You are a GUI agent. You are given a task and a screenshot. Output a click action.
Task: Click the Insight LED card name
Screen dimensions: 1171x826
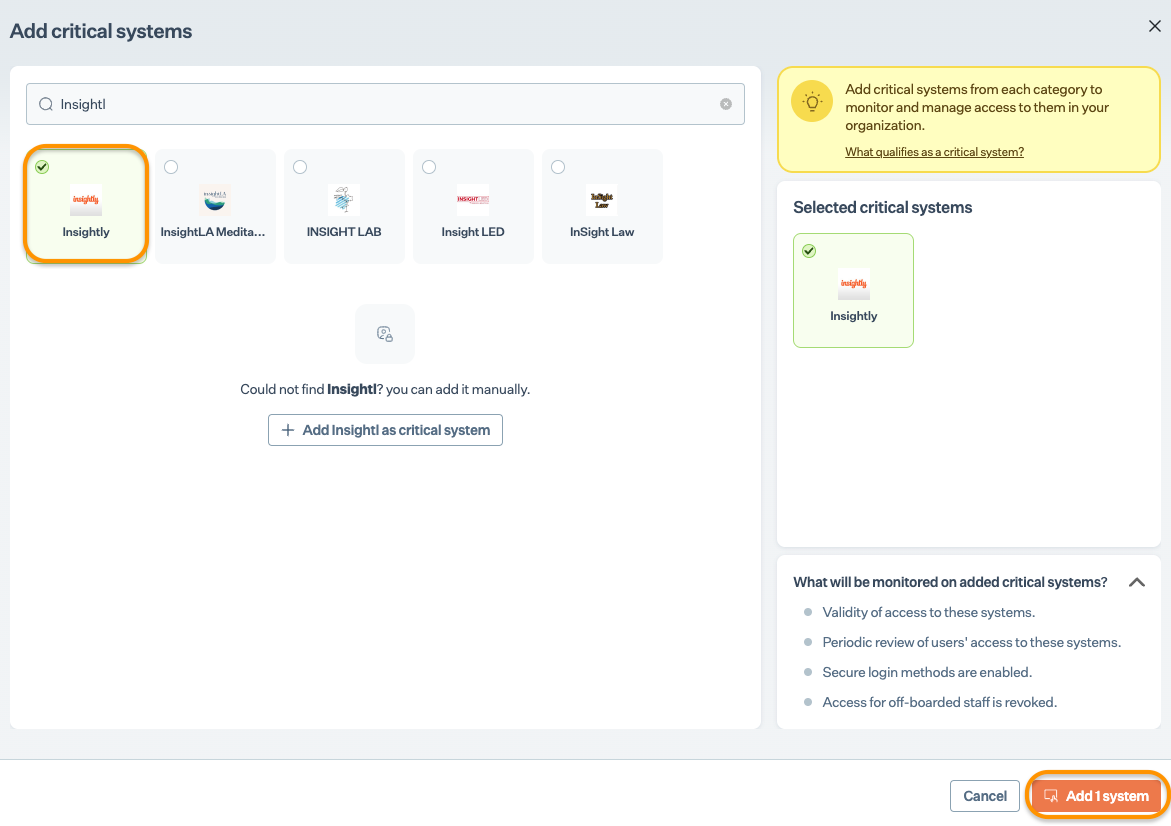click(x=473, y=232)
